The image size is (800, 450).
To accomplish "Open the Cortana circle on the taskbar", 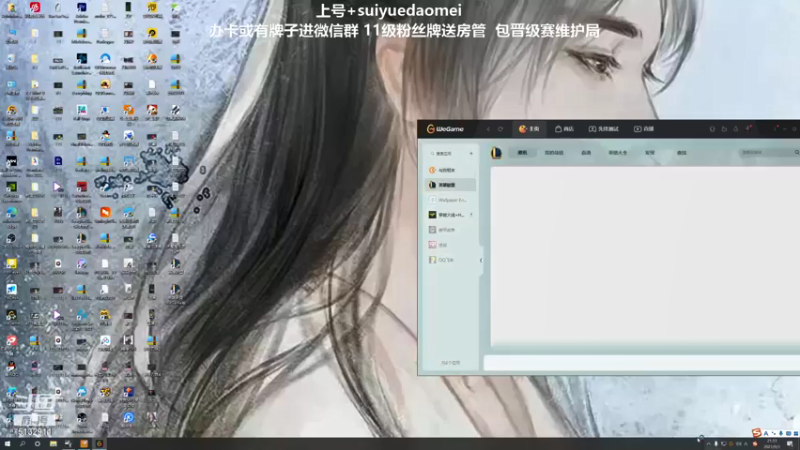I will coord(37,444).
